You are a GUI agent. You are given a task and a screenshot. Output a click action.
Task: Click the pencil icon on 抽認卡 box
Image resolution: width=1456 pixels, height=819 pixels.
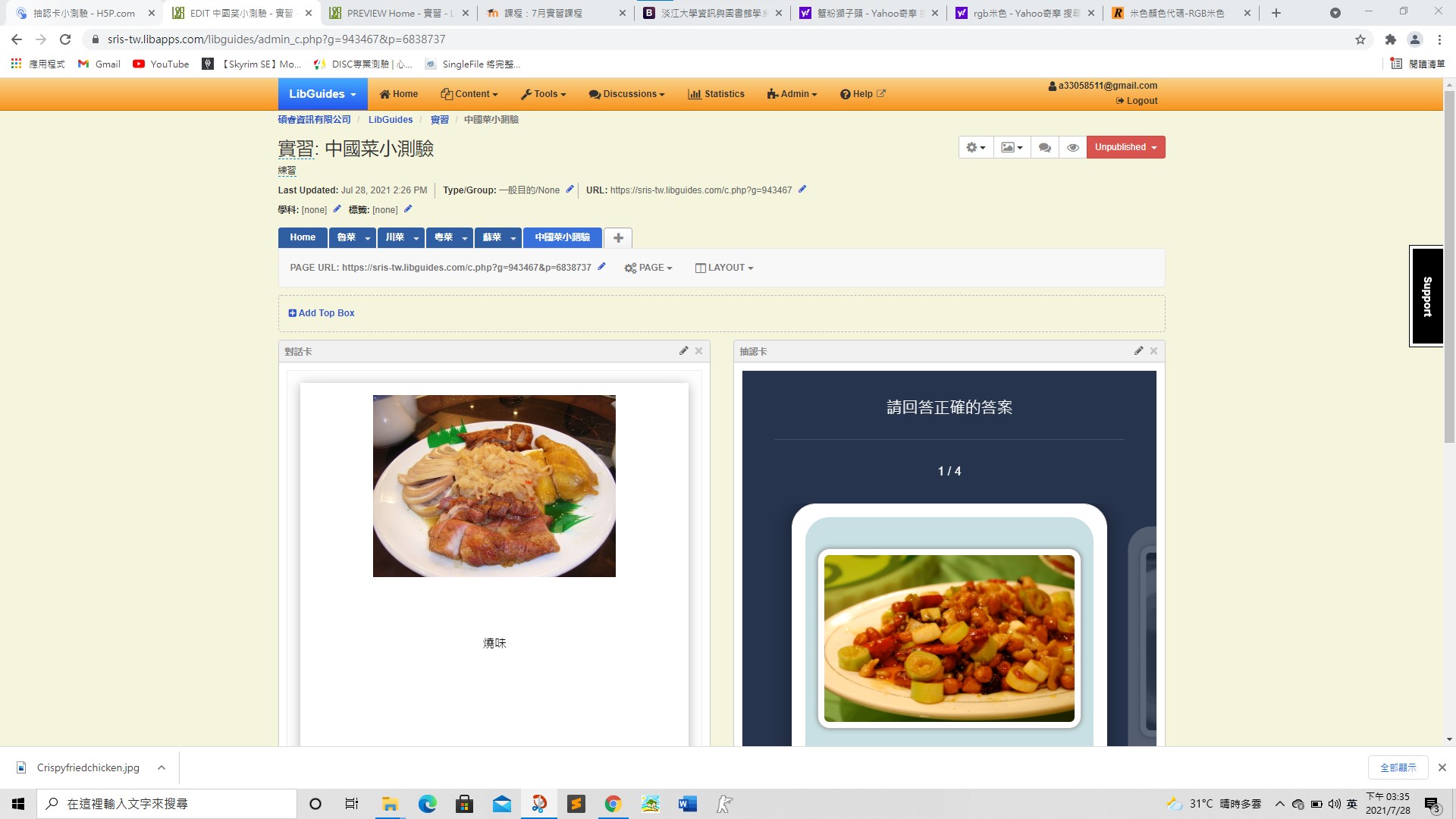click(x=1138, y=350)
